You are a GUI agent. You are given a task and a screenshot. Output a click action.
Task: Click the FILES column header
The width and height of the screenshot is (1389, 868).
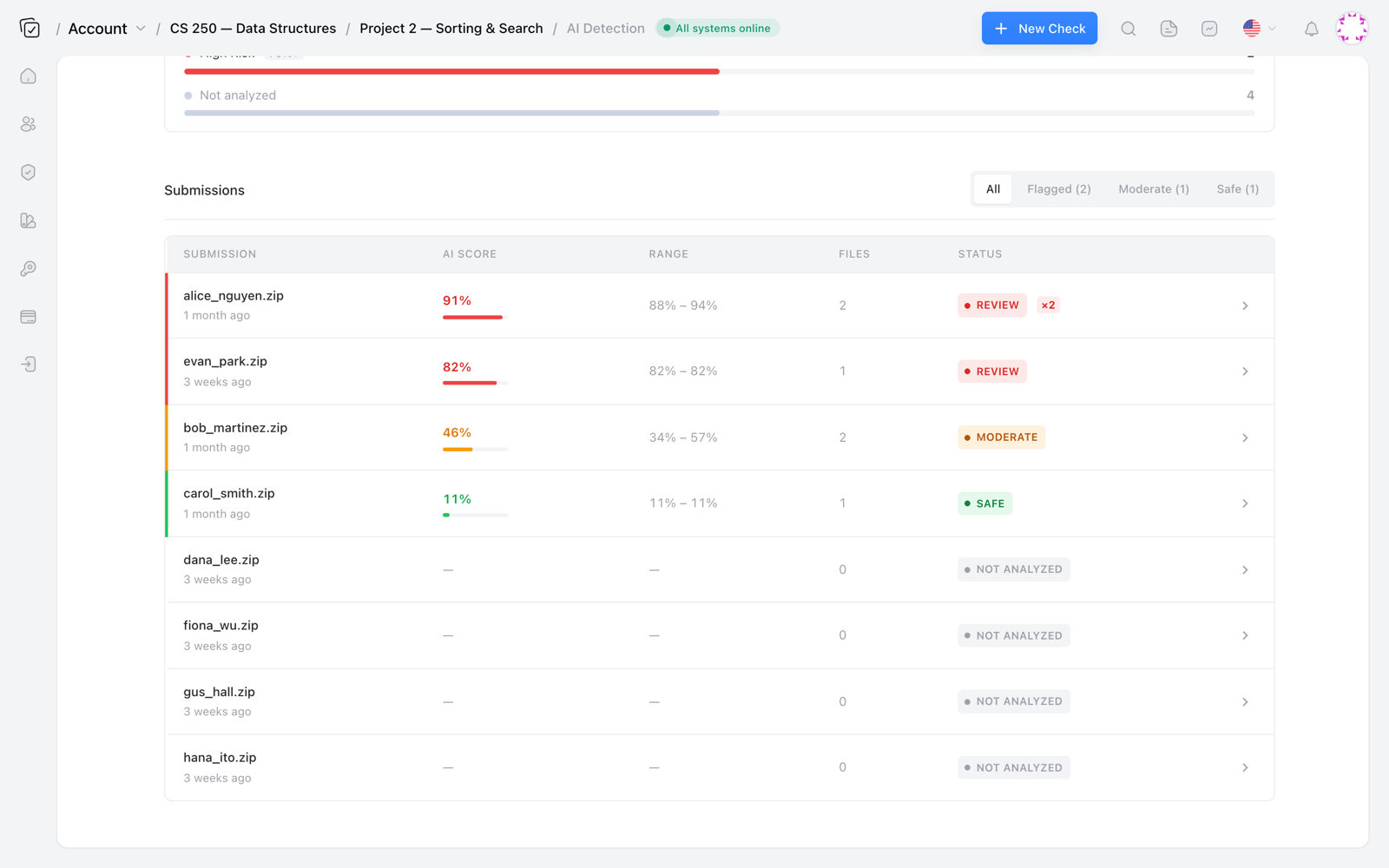click(x=854, y=254)
